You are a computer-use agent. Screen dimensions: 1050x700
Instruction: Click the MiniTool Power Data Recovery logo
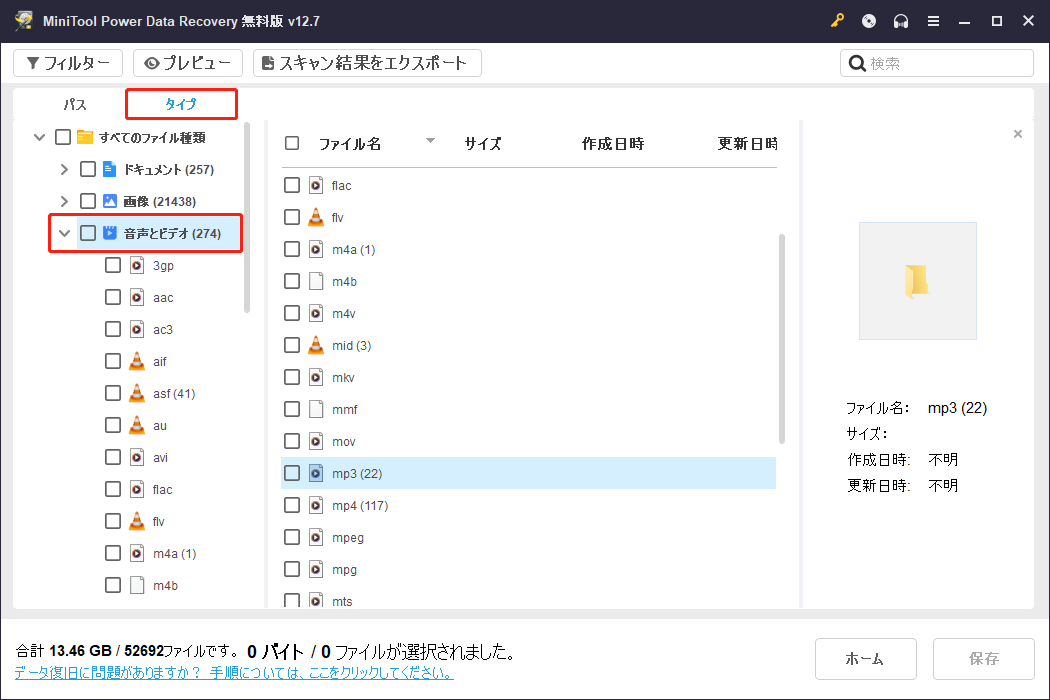click(22, 20)
